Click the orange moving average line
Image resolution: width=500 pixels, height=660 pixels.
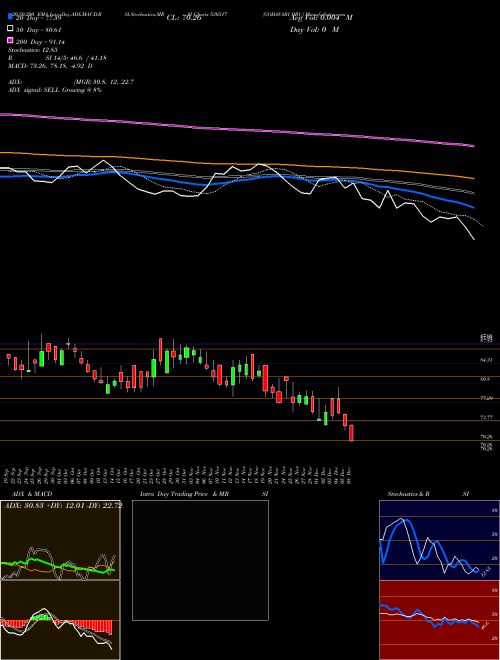236,163
